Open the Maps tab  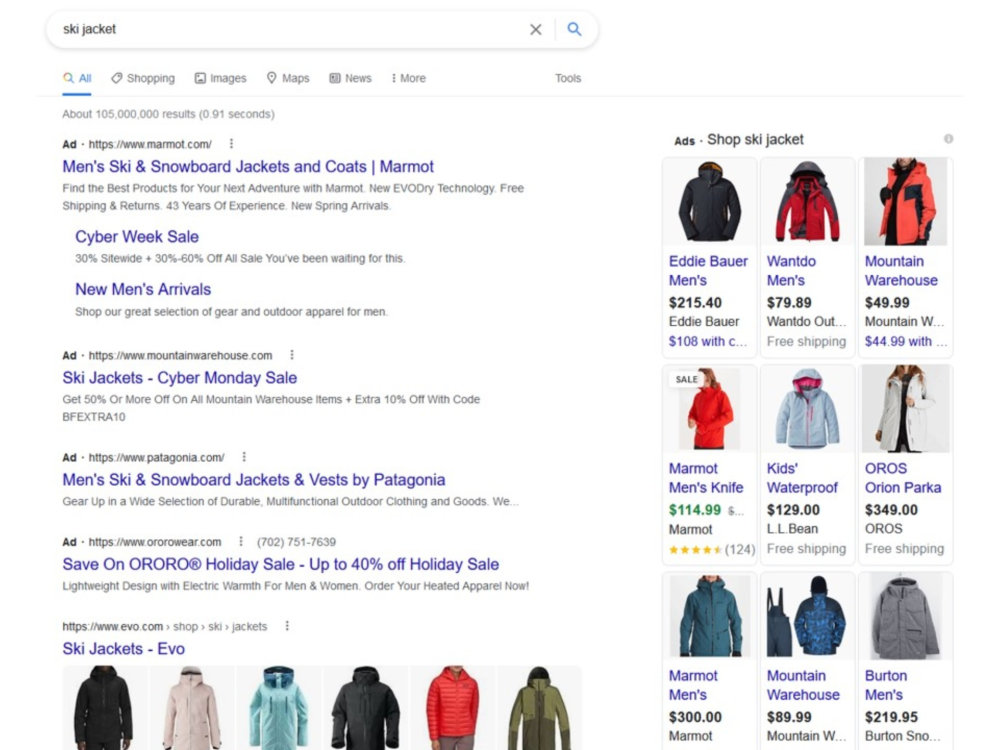click(x=288, y=78)
